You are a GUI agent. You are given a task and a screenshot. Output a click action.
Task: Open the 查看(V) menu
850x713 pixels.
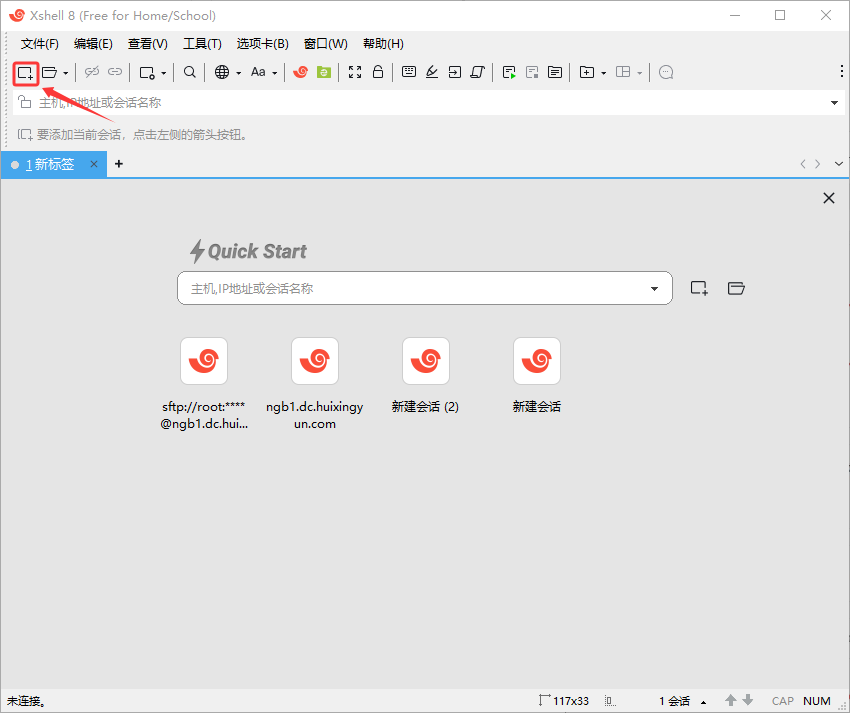tap(147, 44)
